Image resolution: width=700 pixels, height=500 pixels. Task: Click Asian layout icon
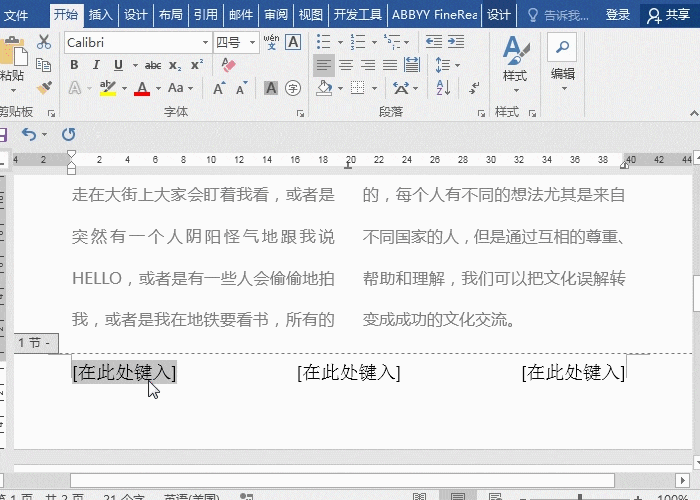tap(401, 88)
